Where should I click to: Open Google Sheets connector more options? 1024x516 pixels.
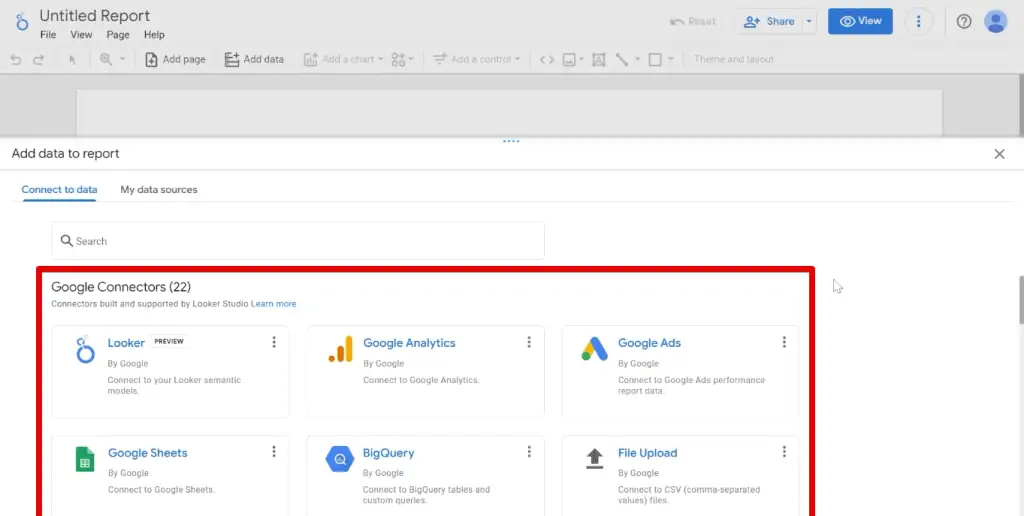pos(274,451)
